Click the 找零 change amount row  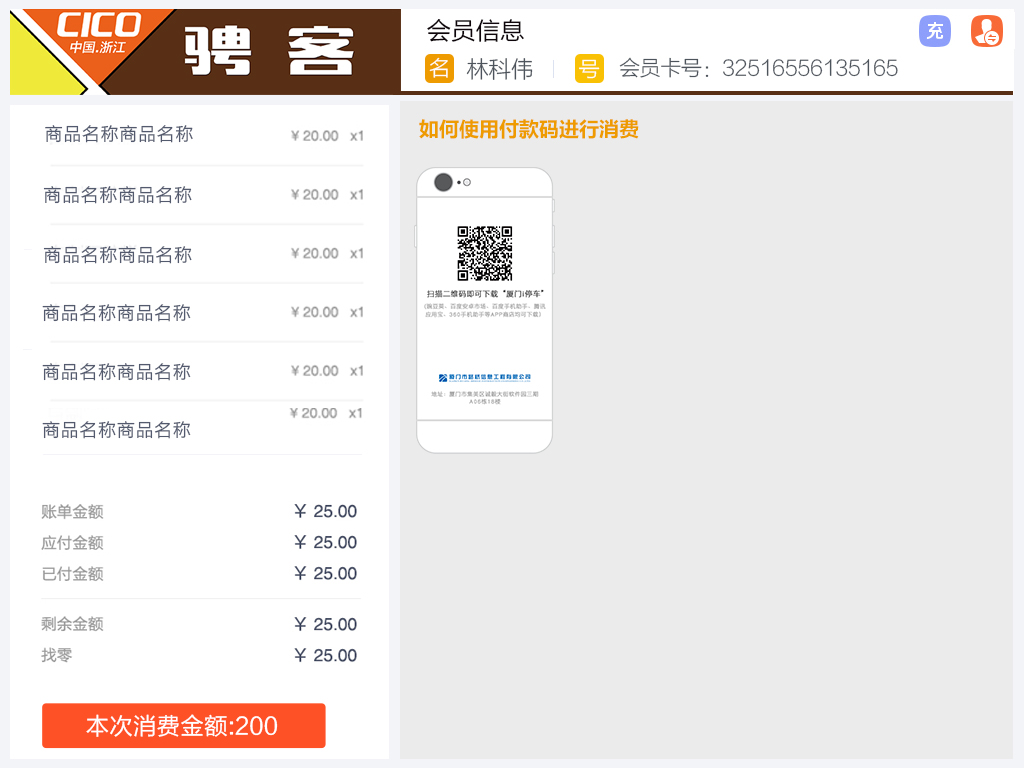coord(199,655)
